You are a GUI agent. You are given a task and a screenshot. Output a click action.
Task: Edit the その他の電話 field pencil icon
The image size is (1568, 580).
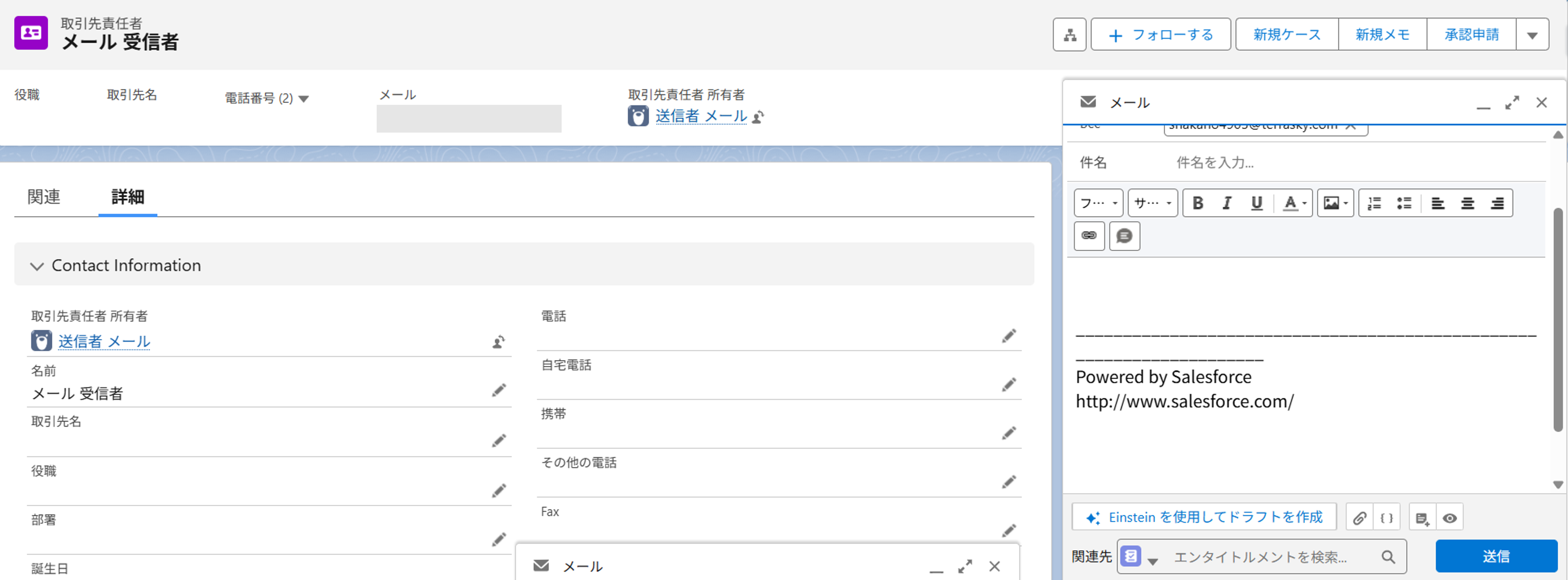(x=1009, y=482)
